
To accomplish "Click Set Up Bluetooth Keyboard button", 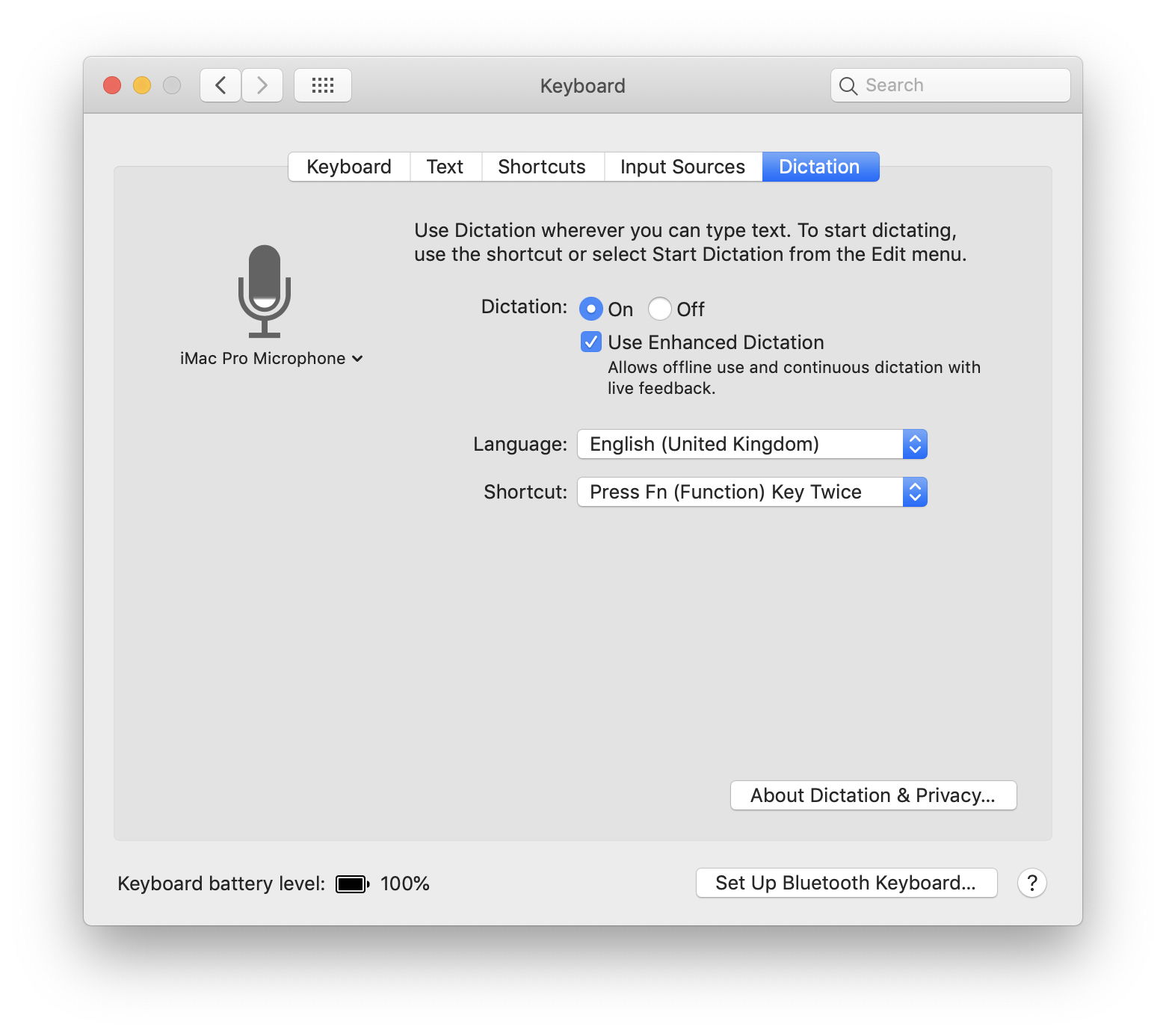I will tap(846, 883).
